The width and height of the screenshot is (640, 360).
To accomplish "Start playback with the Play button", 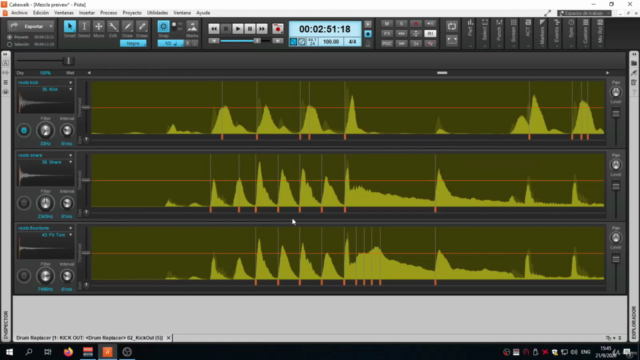I will (x=238, y=29).
